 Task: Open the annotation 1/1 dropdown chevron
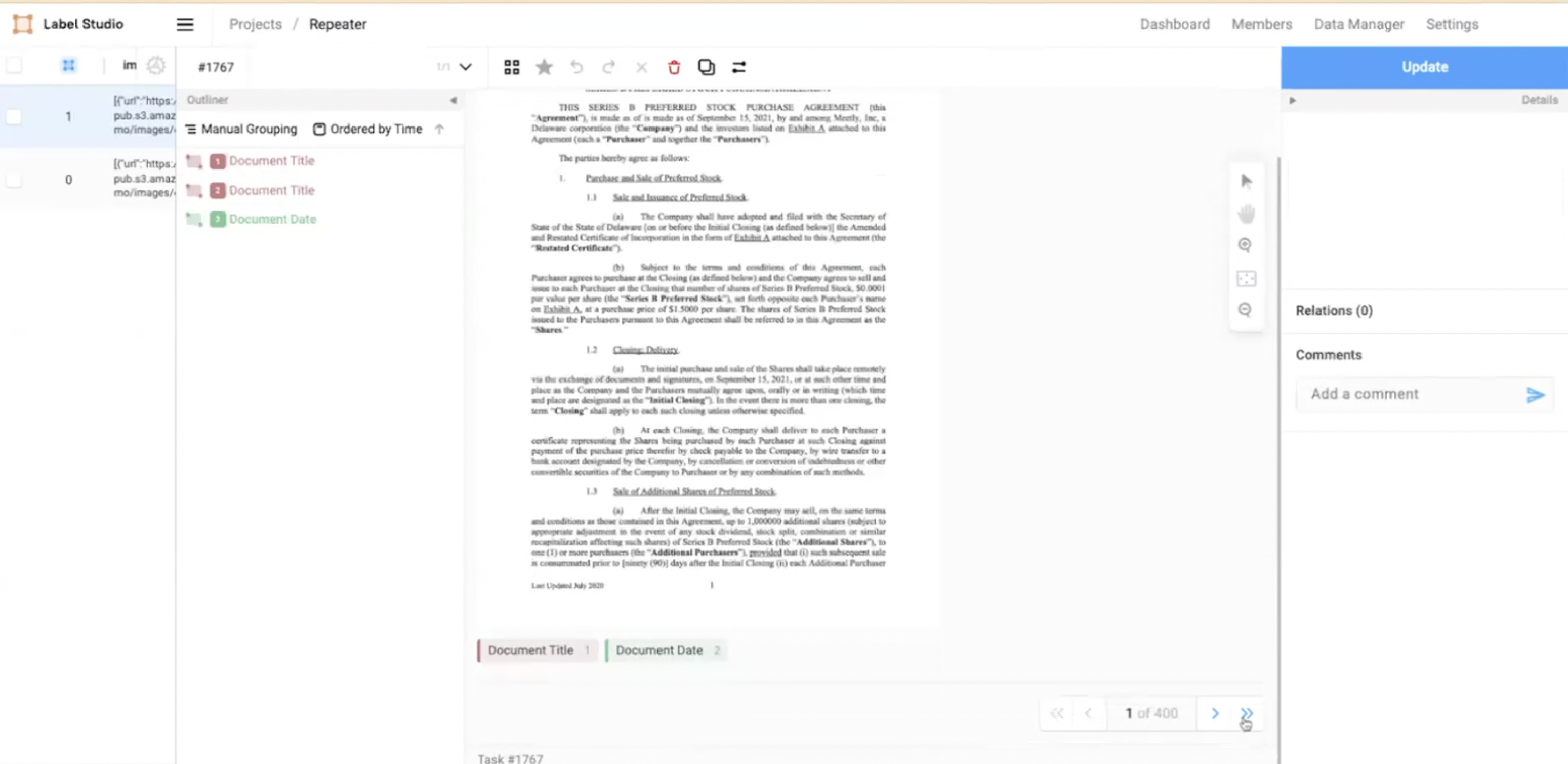(x=465, y=67)
